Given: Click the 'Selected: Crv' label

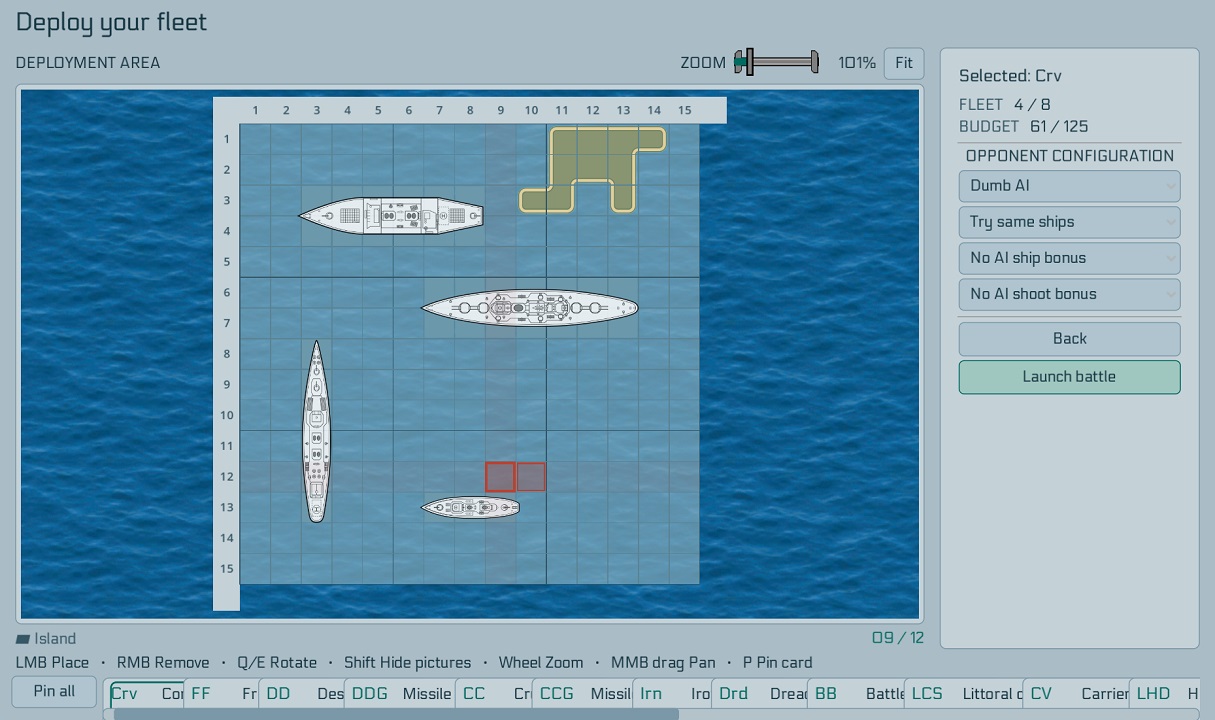Looking at the screenshot, I should coord(1010,76).
